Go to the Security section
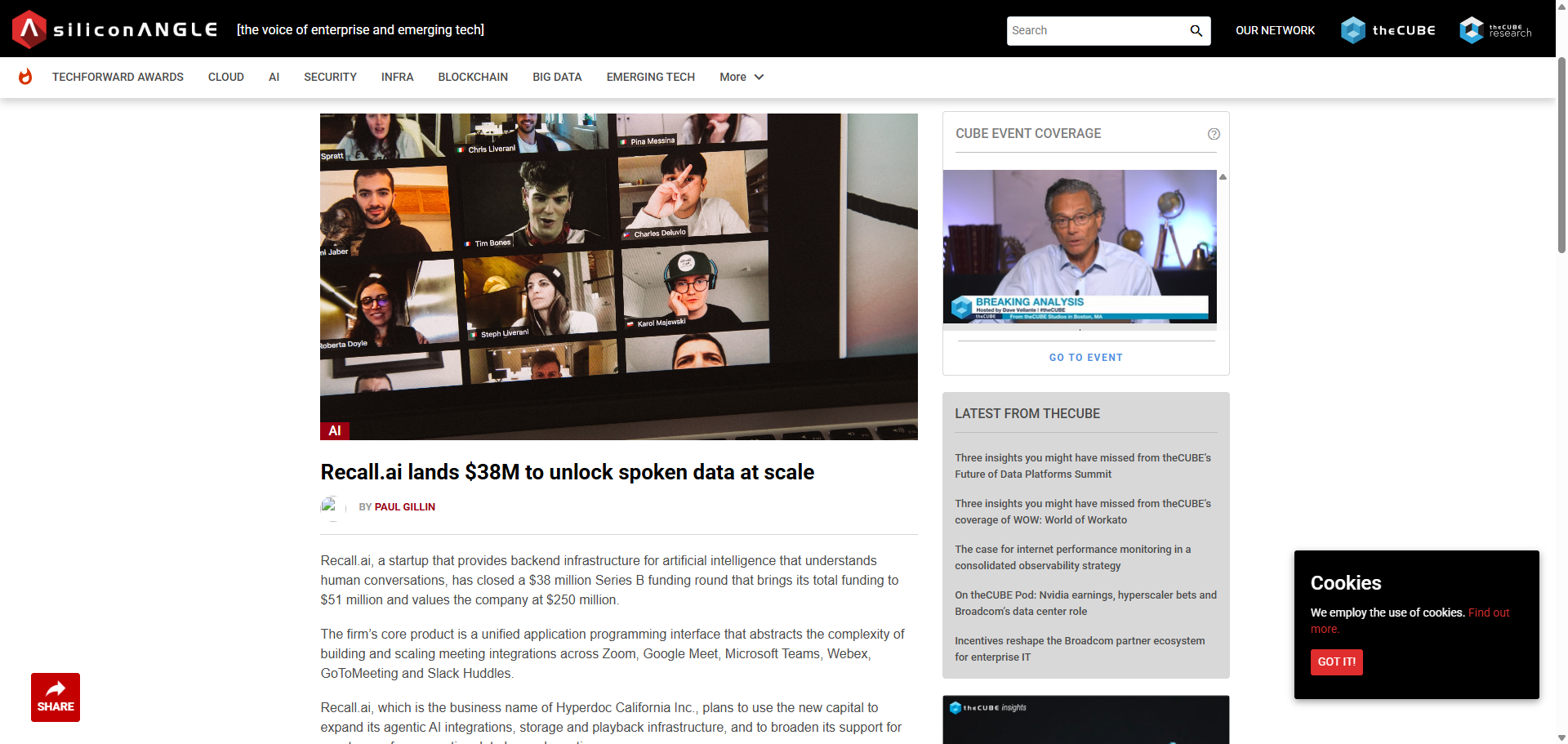Screen dimensions: 1568x744 click(330, 77)
